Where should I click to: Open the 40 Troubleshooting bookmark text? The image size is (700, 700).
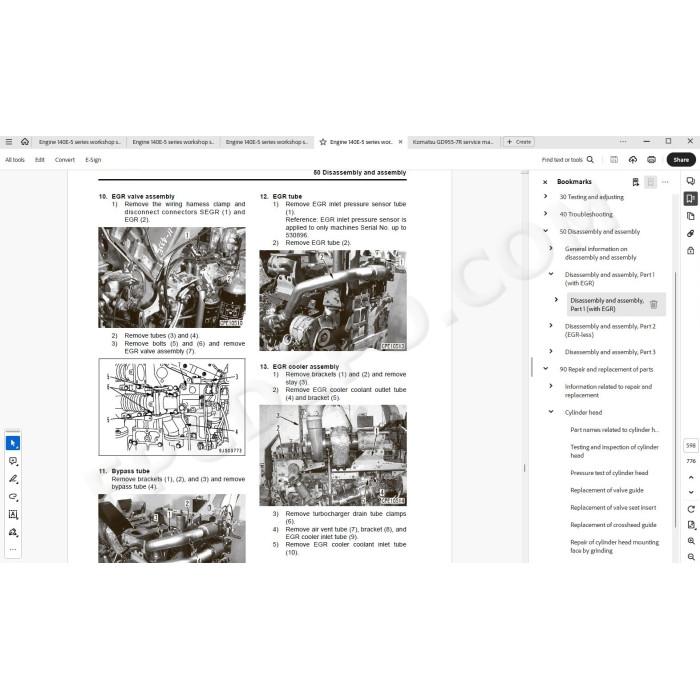(x=586, y=214)
